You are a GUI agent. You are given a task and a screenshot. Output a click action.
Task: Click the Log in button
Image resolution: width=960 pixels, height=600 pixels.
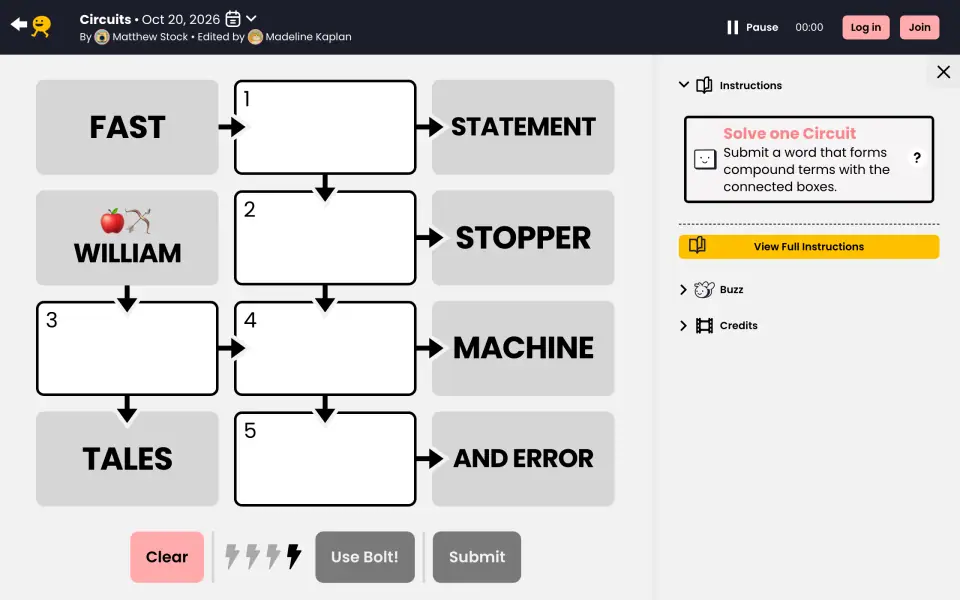866,27
